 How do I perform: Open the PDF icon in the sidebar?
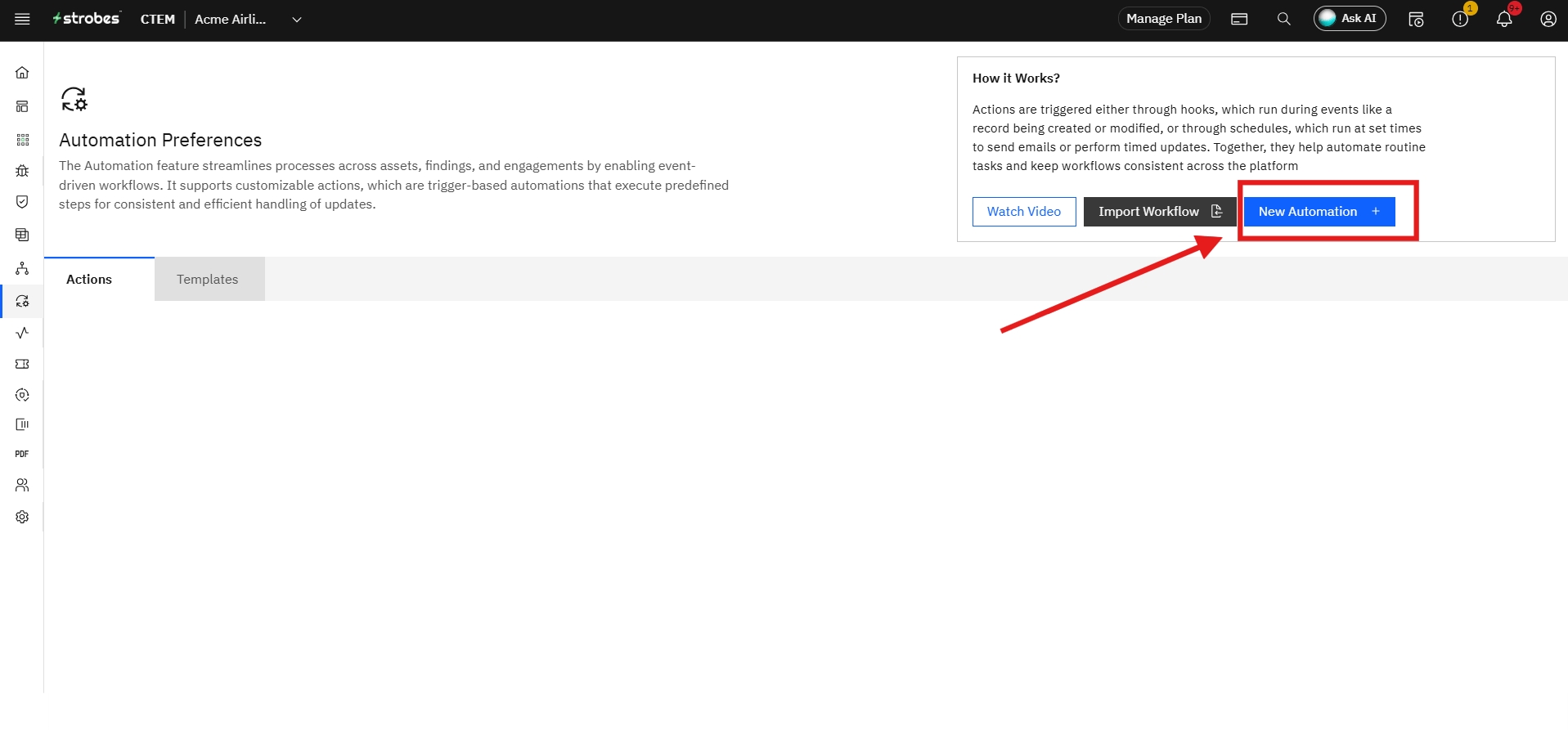coord(22,454)
